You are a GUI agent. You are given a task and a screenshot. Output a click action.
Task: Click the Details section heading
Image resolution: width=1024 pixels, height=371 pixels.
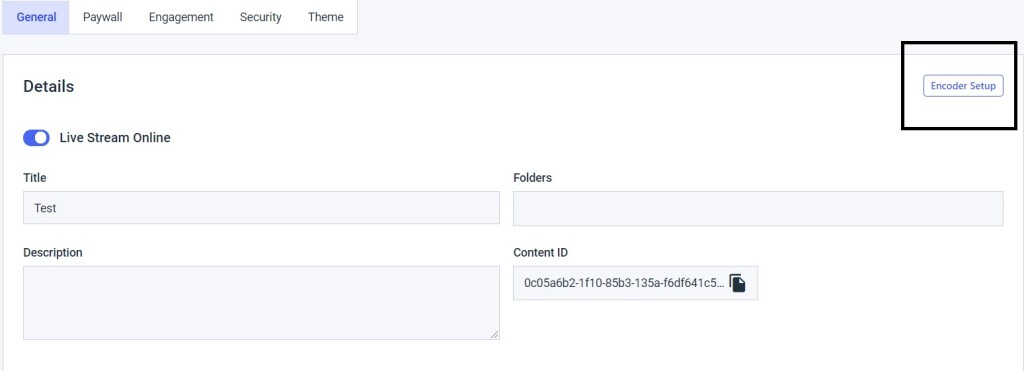click(x=48, y=86)
